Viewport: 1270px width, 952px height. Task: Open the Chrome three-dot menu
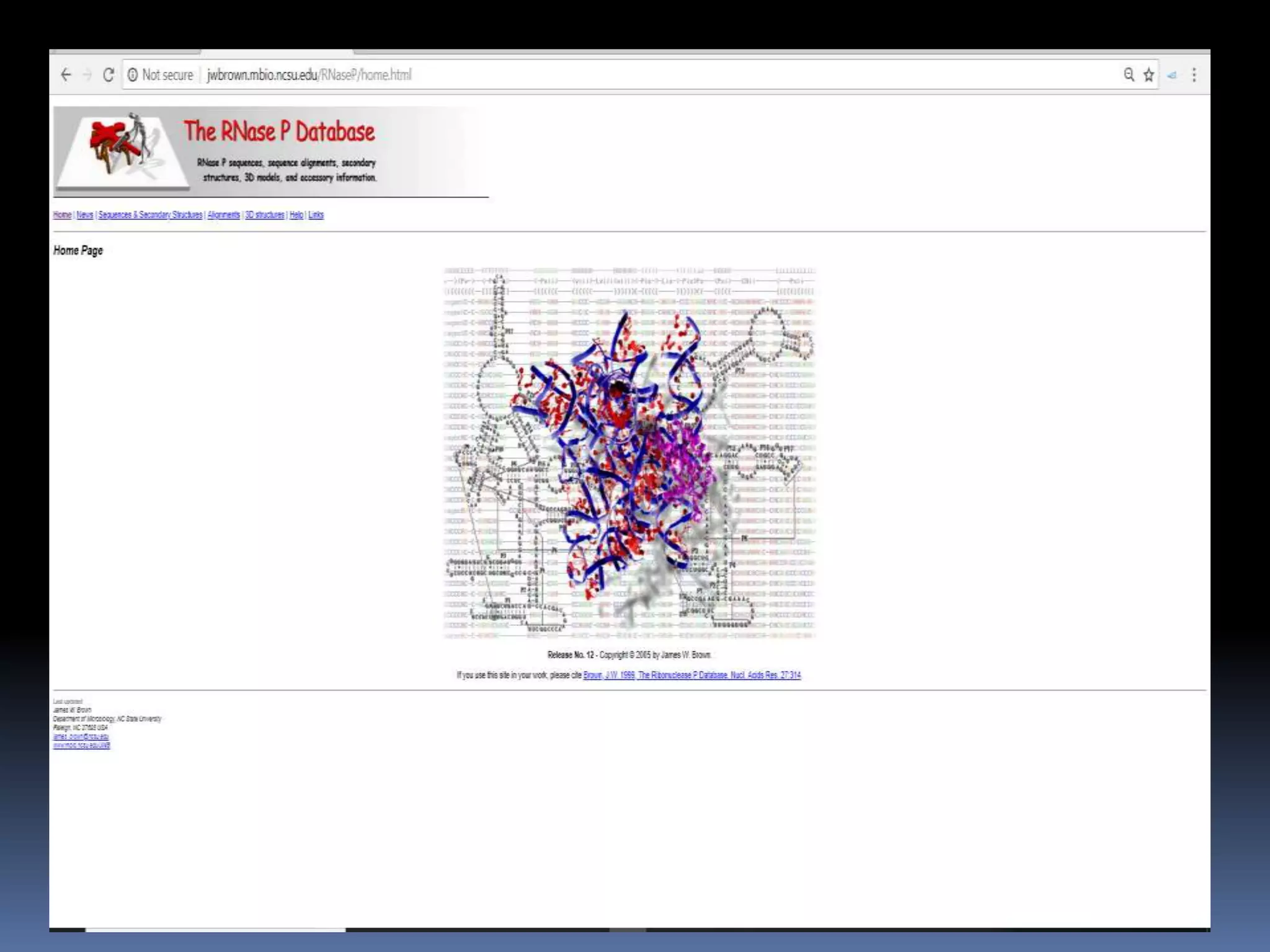click(1194, 75)
